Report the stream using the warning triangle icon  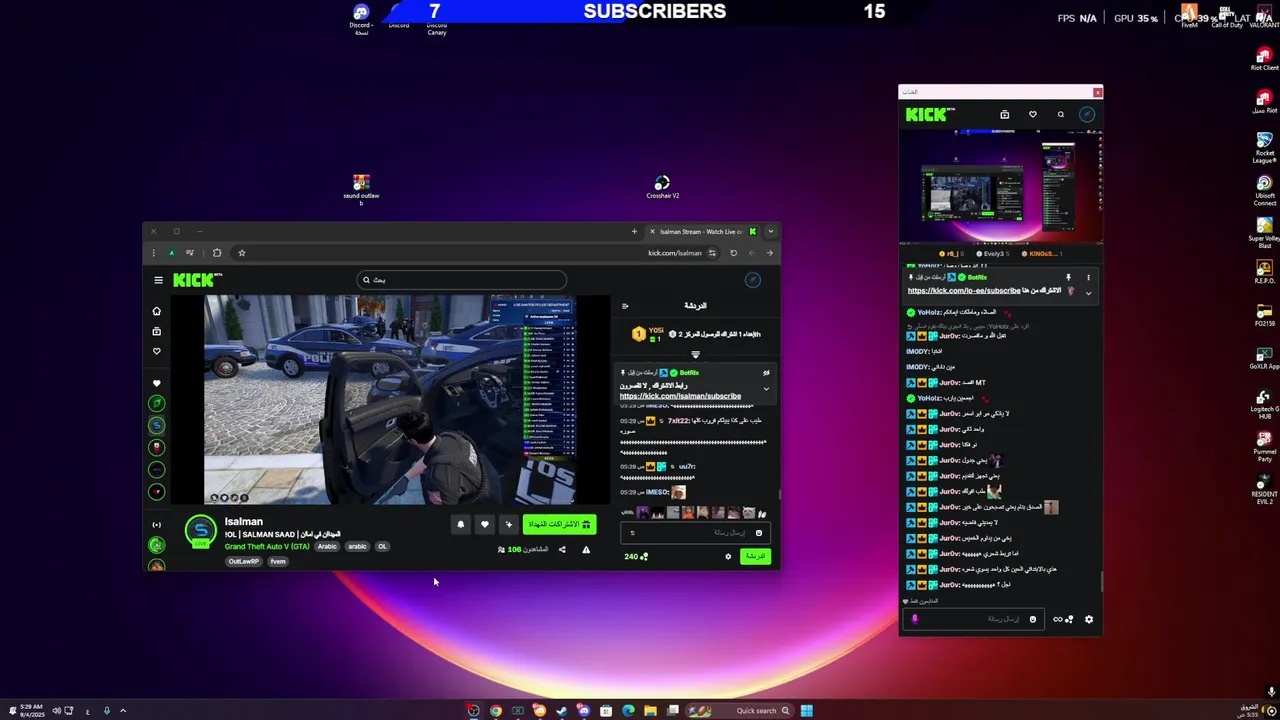coord(586,549)
